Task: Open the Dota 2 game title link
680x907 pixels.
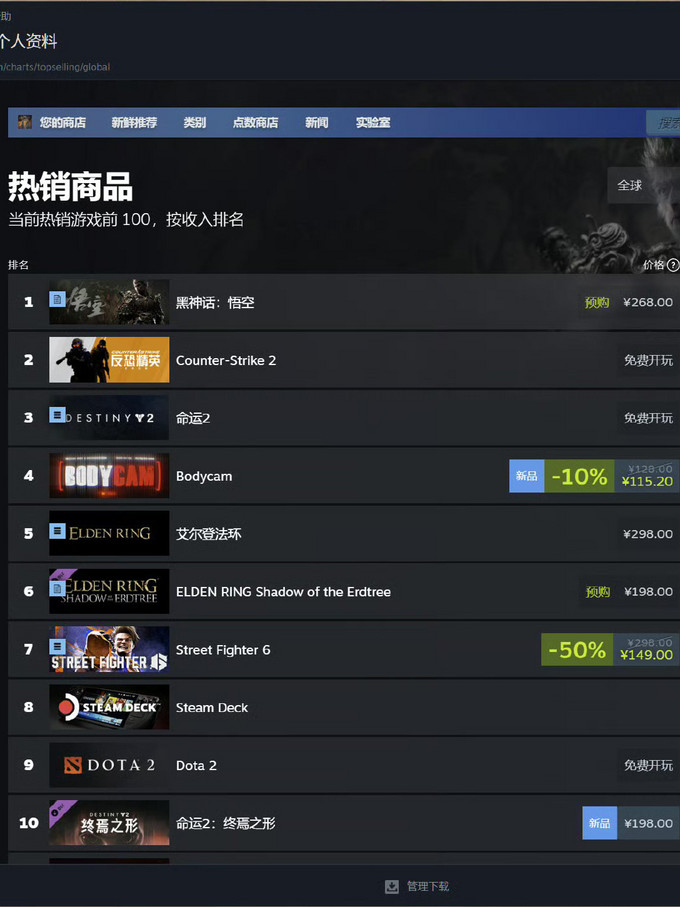Action: [196, 765]
